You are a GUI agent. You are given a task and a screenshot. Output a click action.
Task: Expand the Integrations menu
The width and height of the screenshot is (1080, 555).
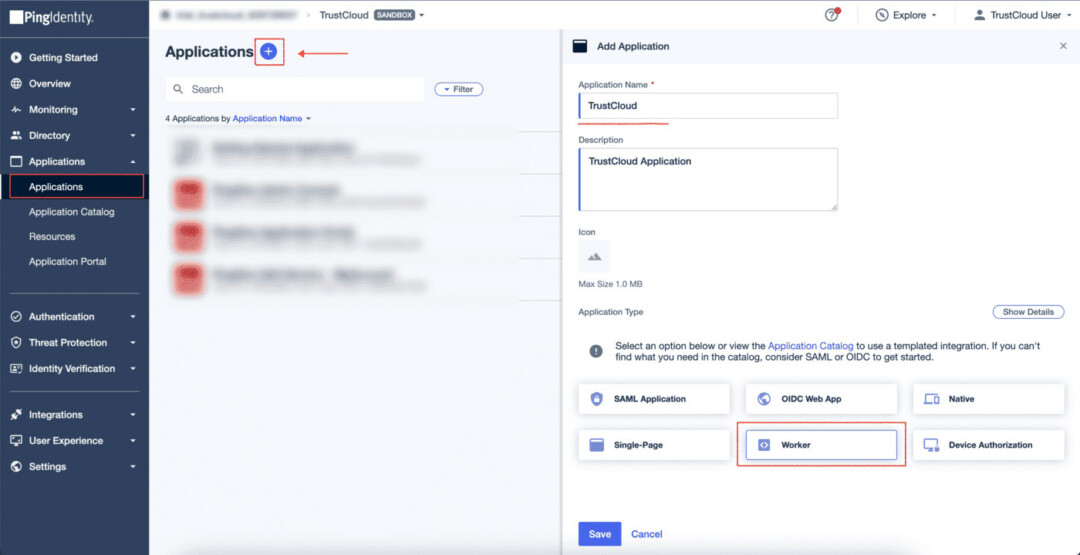coord(133,415)
